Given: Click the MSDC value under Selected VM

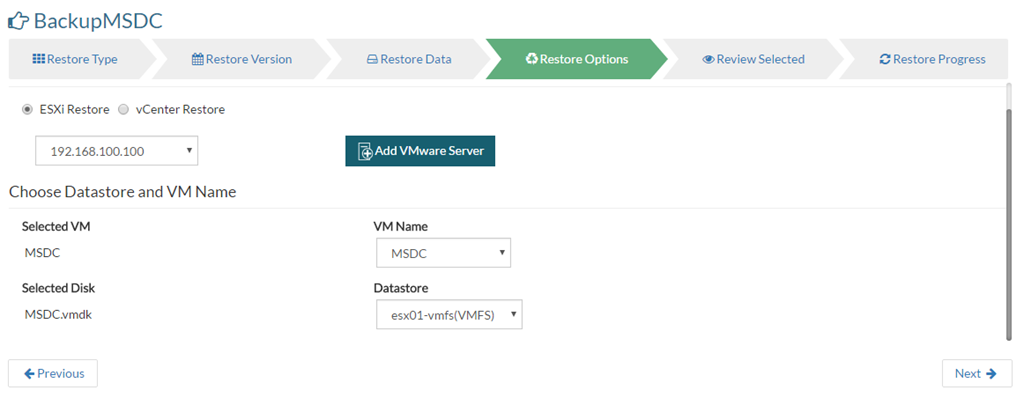Looking at the screenshot, I should [42, 253].
